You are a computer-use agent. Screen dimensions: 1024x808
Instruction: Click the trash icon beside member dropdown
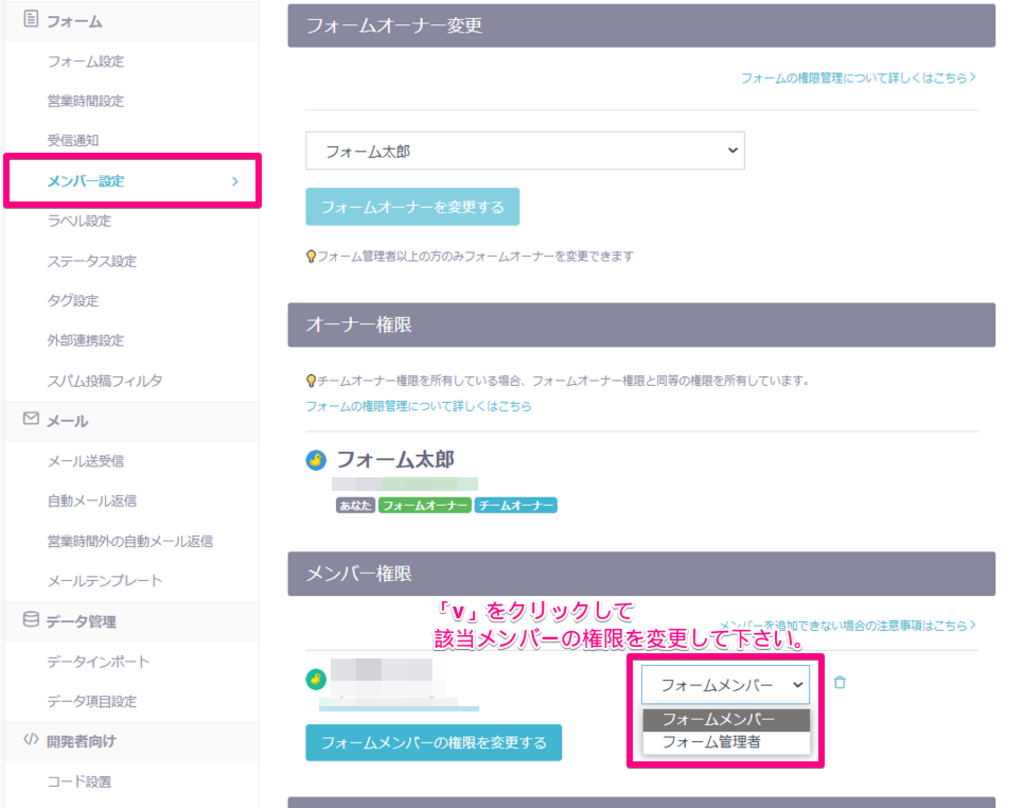pos(840,683)
